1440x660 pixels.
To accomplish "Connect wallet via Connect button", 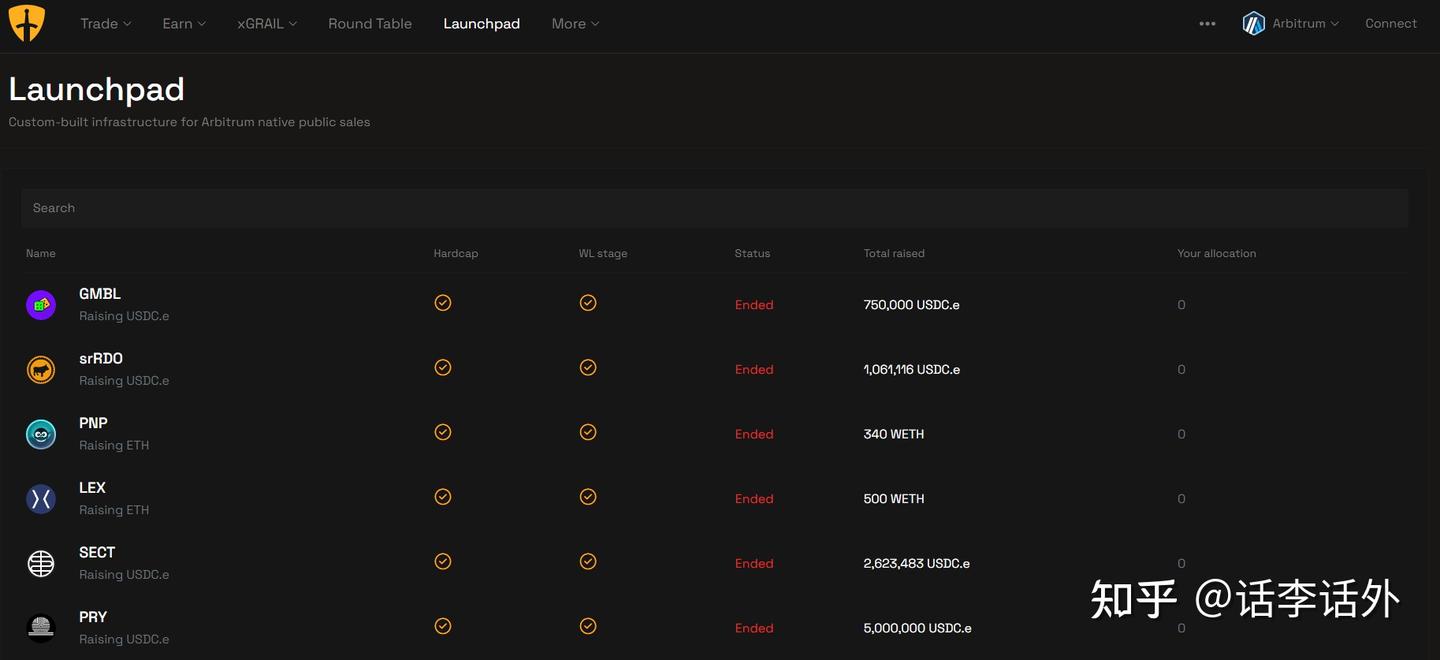I will click(x=1391, y=24).
